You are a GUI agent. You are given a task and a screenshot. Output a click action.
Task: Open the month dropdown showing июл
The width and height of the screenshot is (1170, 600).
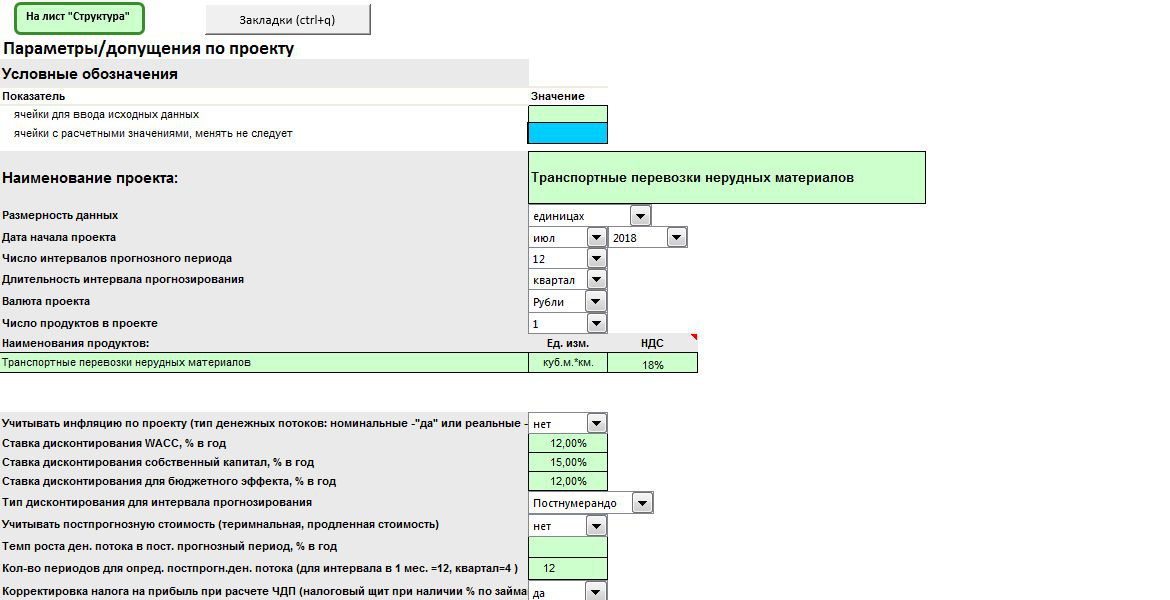pos(596,237)
